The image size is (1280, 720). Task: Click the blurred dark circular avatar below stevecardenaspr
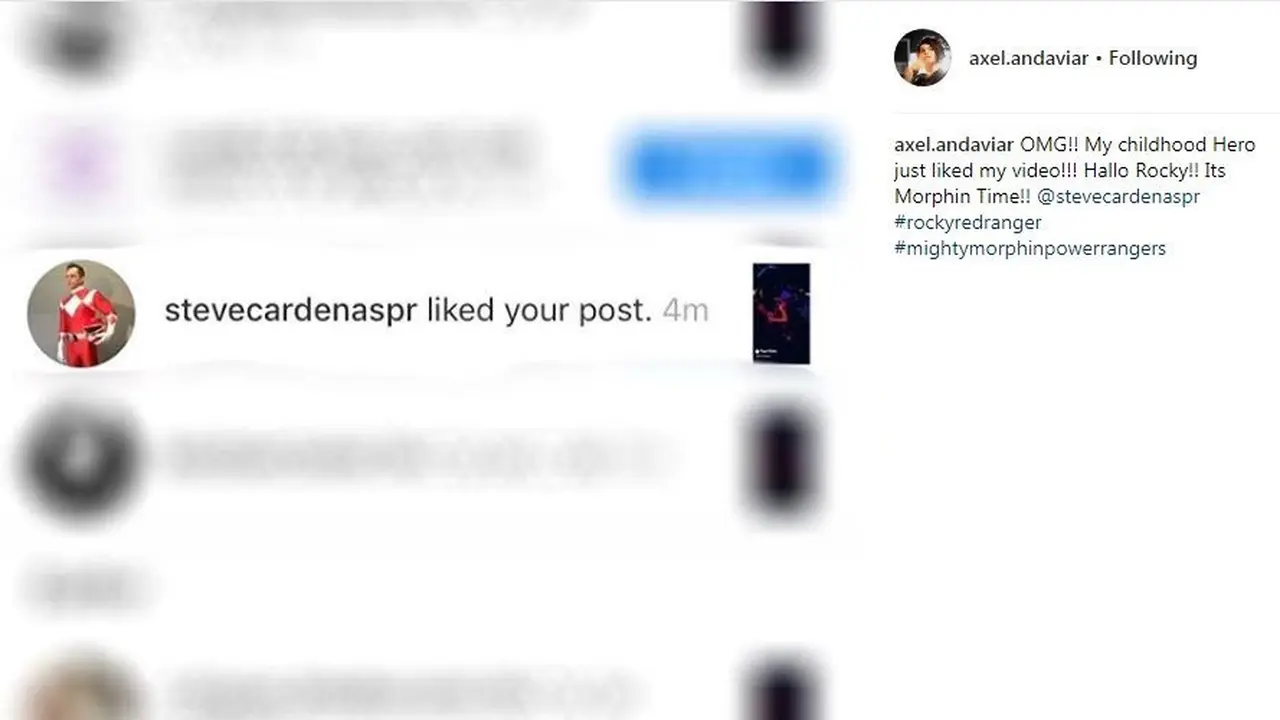coord(80,460)
